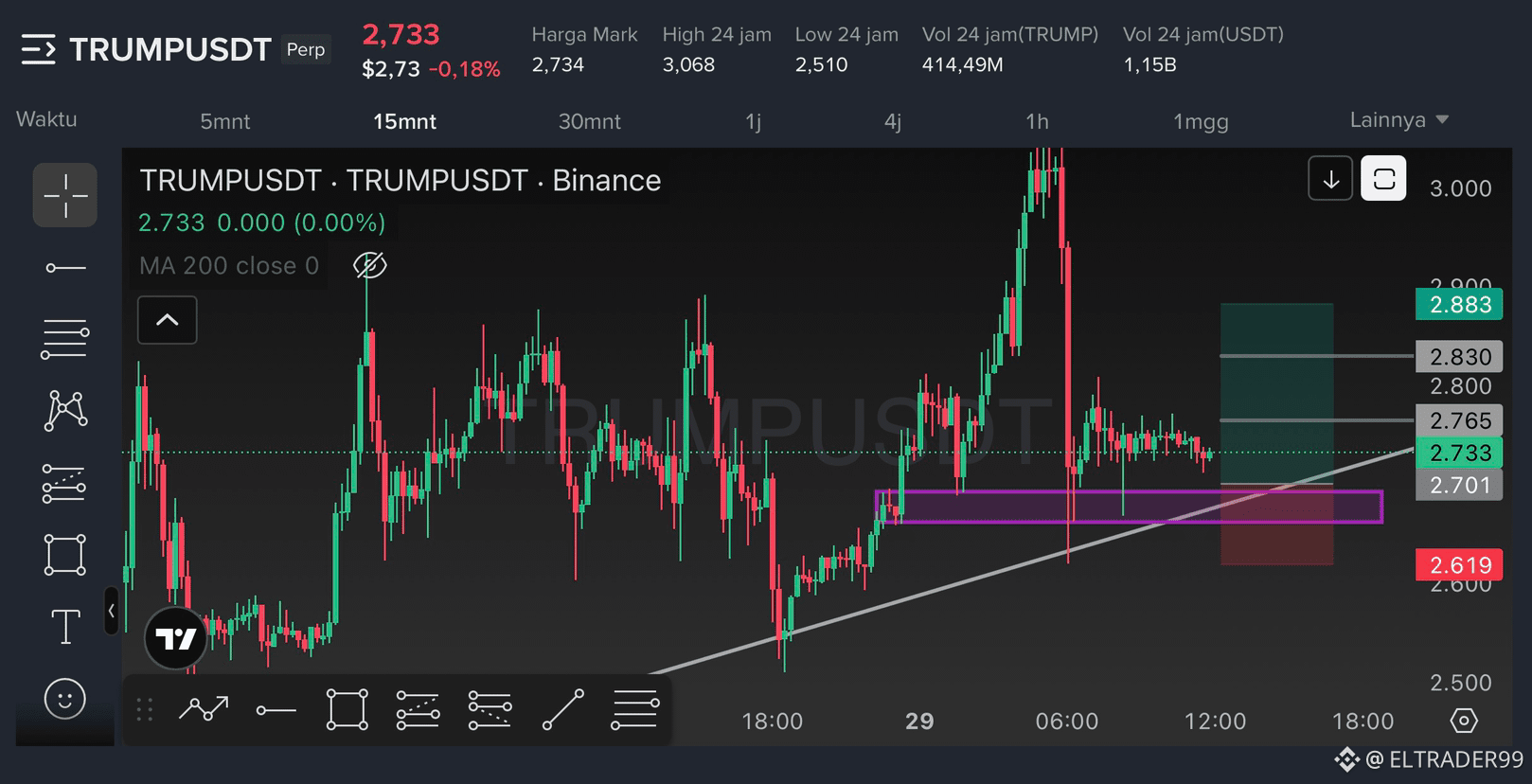
Task: Pick the Fibonacci levels tool in floating toolbar
Action: click(x=490, y=709)
